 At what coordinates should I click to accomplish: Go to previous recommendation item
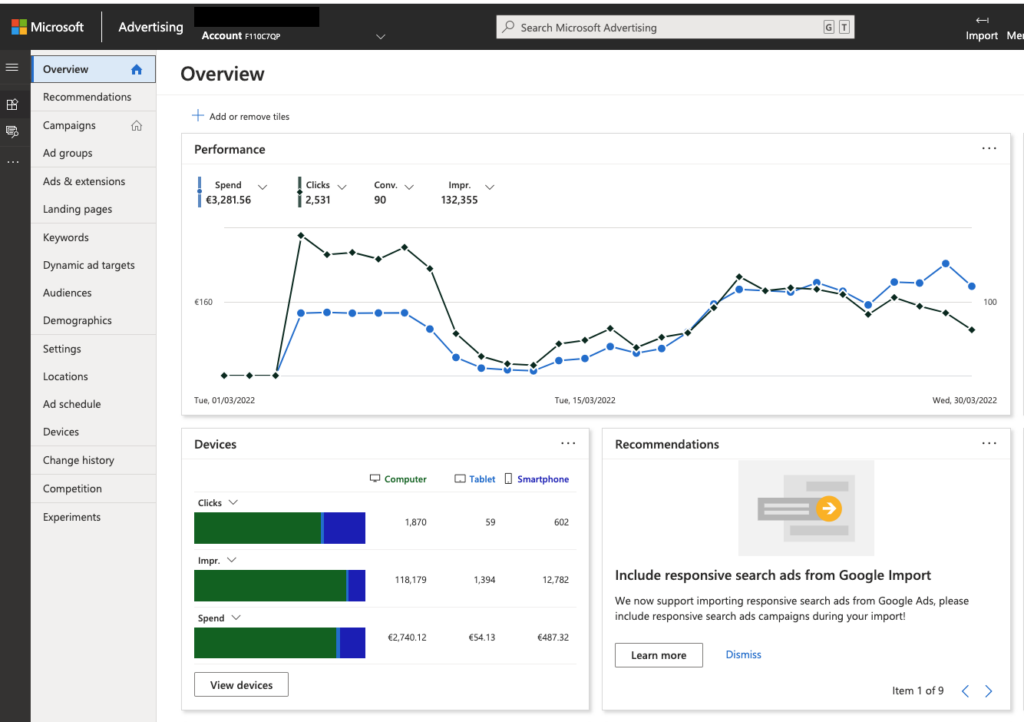point(965,691)
